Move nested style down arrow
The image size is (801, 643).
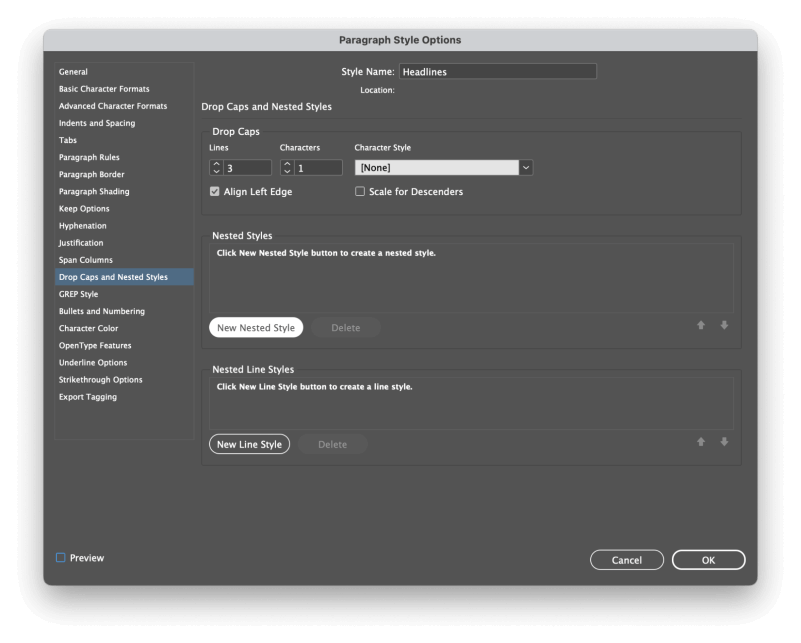coord(724,325)
